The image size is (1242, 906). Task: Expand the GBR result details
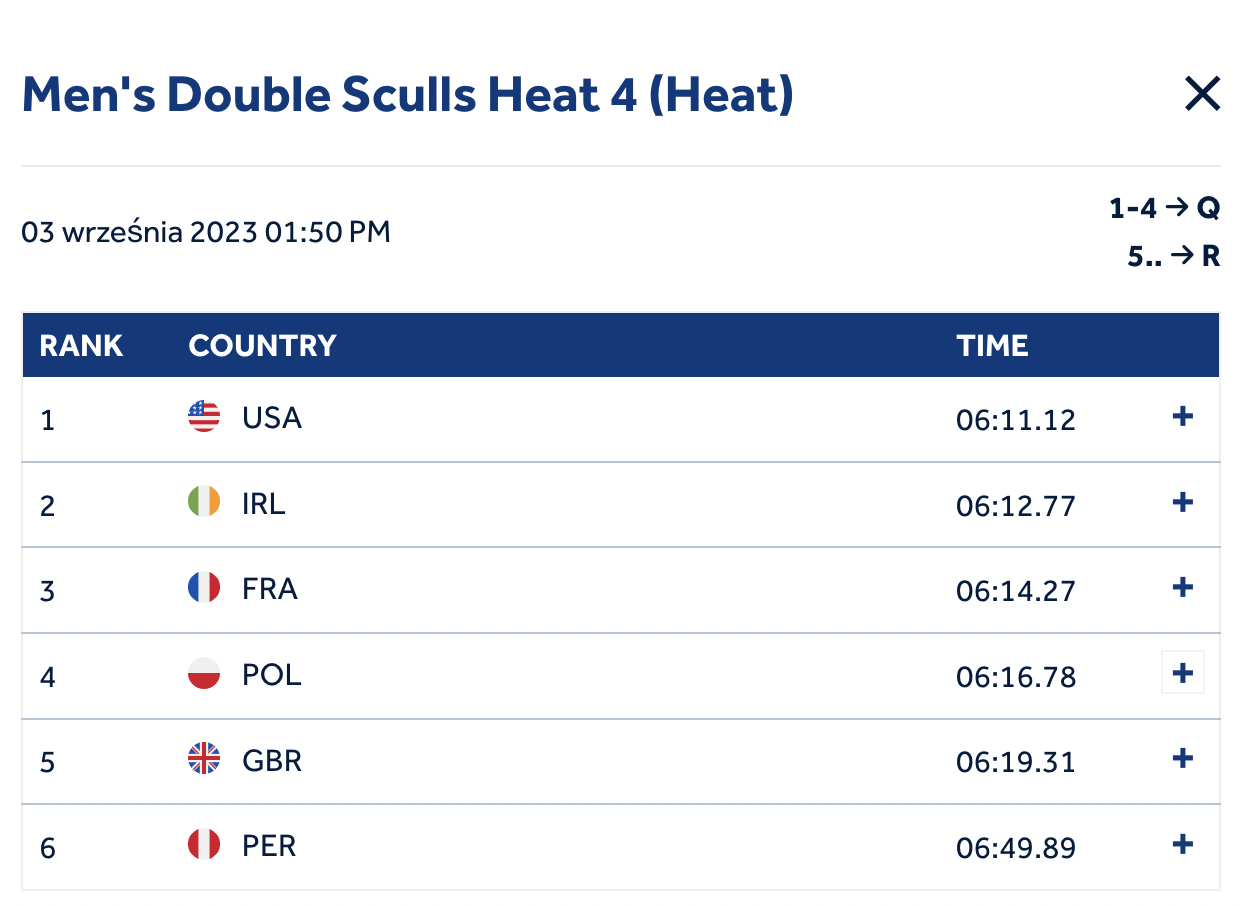click(1183, 759)
